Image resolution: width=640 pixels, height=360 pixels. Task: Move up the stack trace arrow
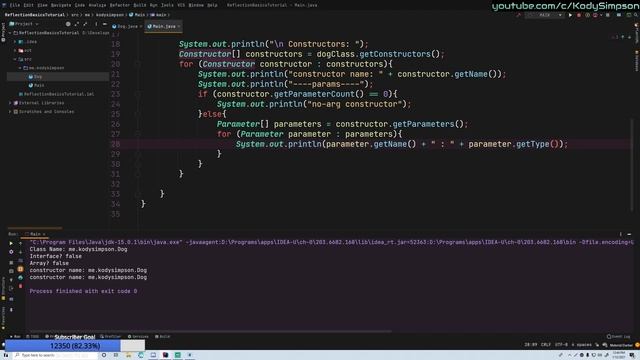point(20,243)
